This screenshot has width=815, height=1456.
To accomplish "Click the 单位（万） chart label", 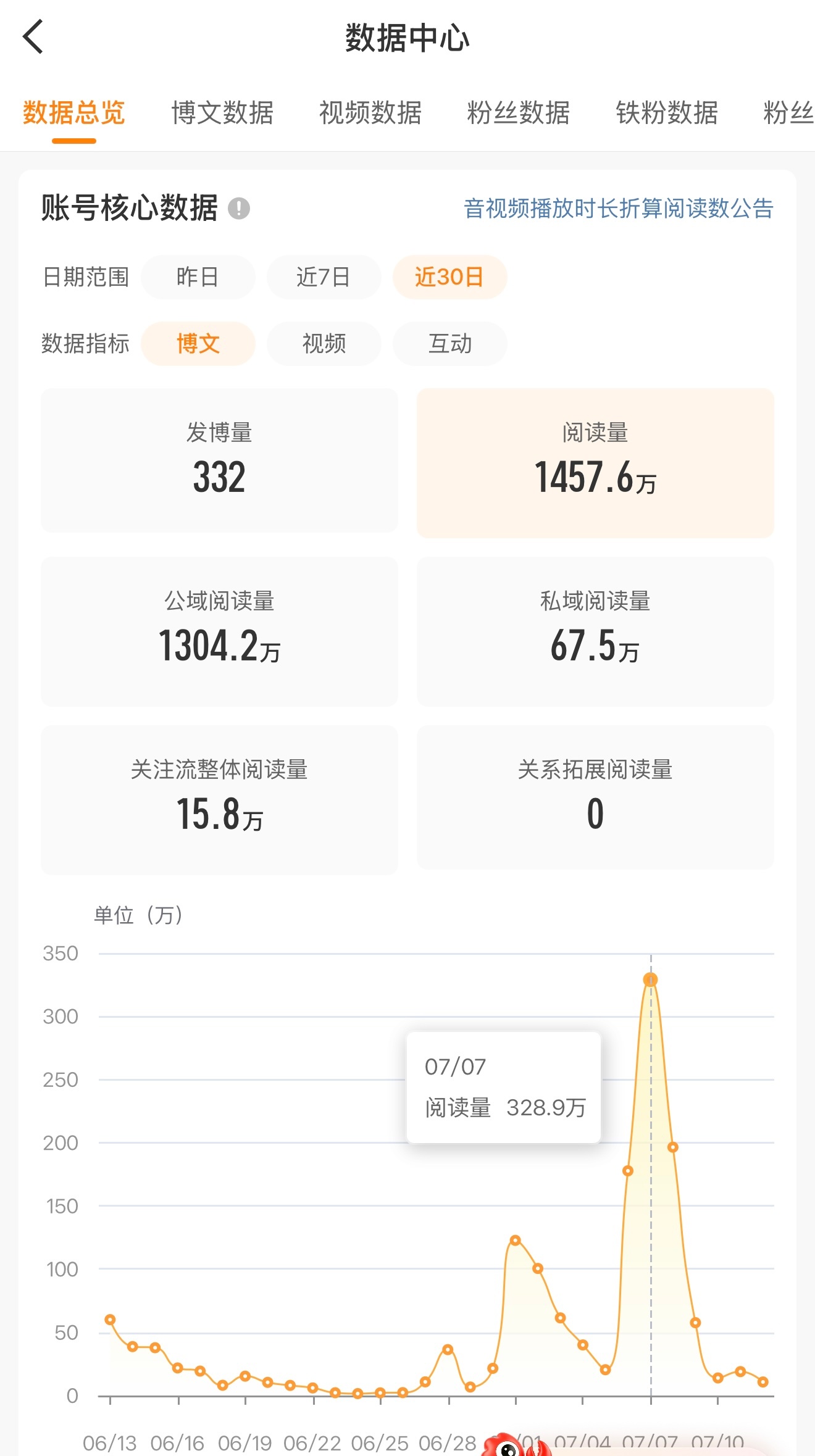I will click(x=139, y=915).
